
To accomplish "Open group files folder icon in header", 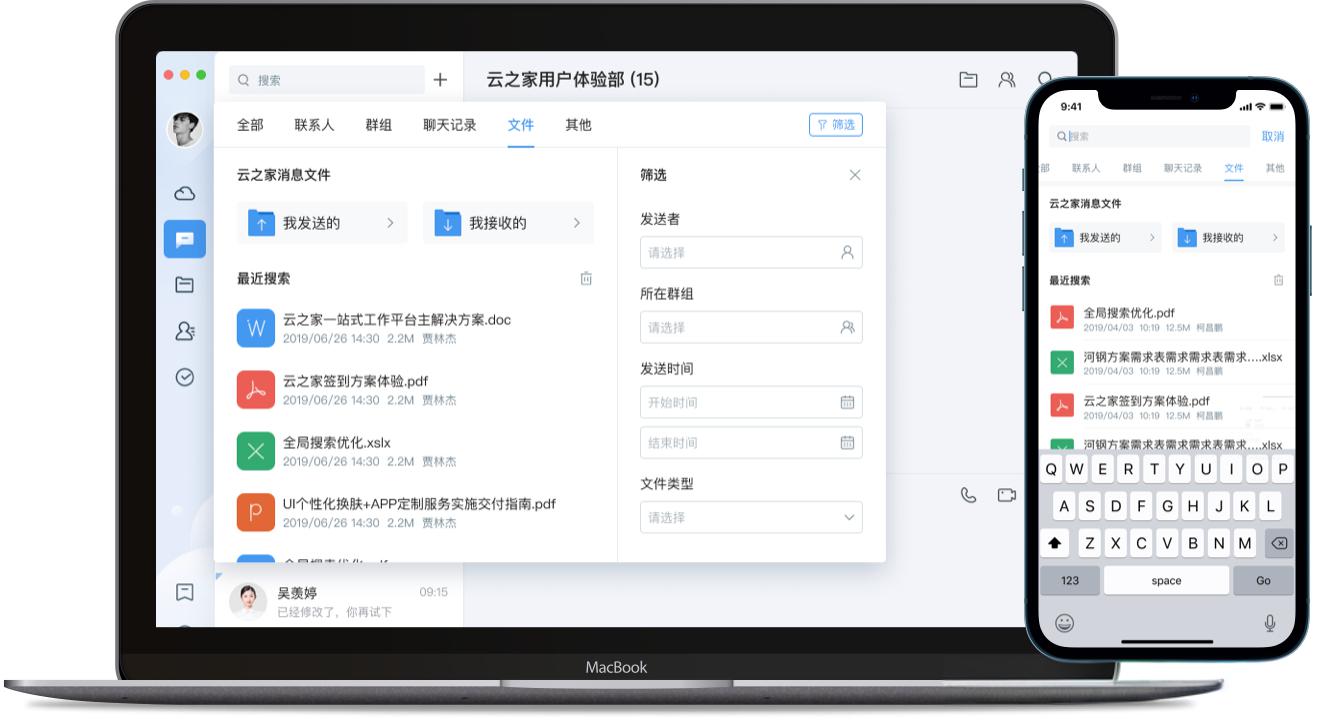I will click(x=968, y=80).
